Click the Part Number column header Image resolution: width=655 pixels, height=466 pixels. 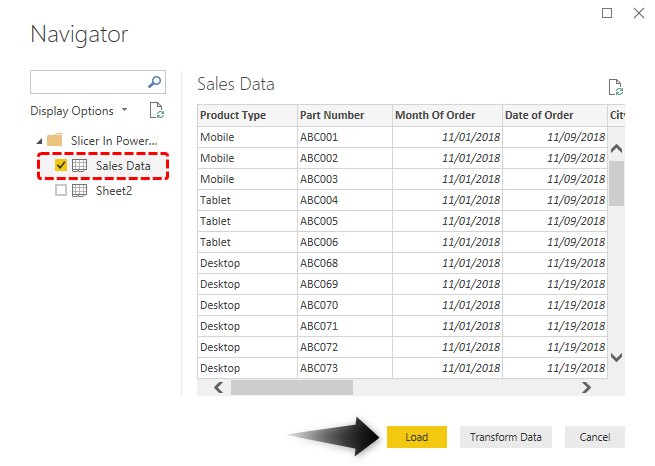(x=345, y=115)
